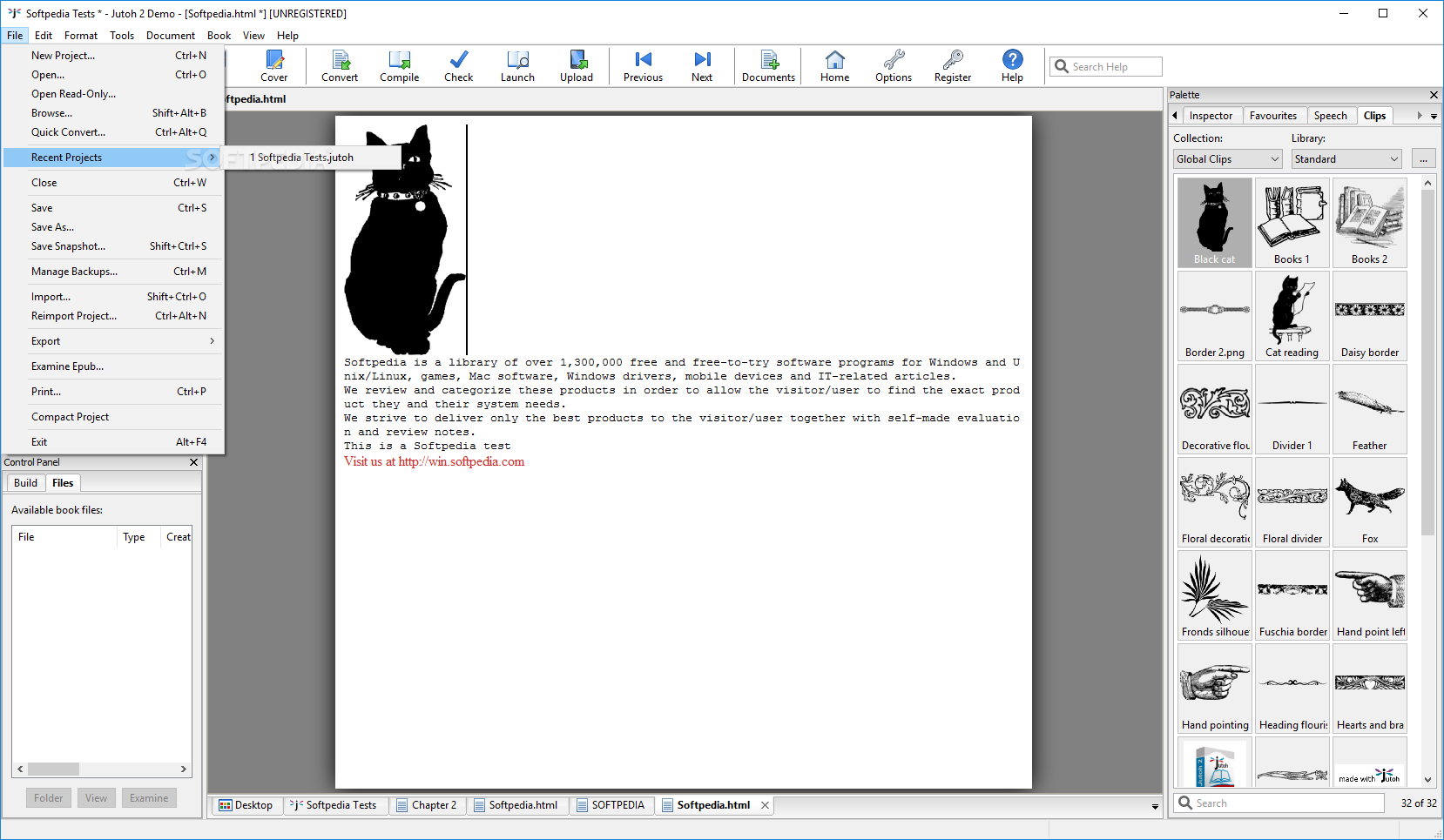Screen dimensions: 1444x840
Task: Expand the Recent Projects submenu
Action: point(114,158)
